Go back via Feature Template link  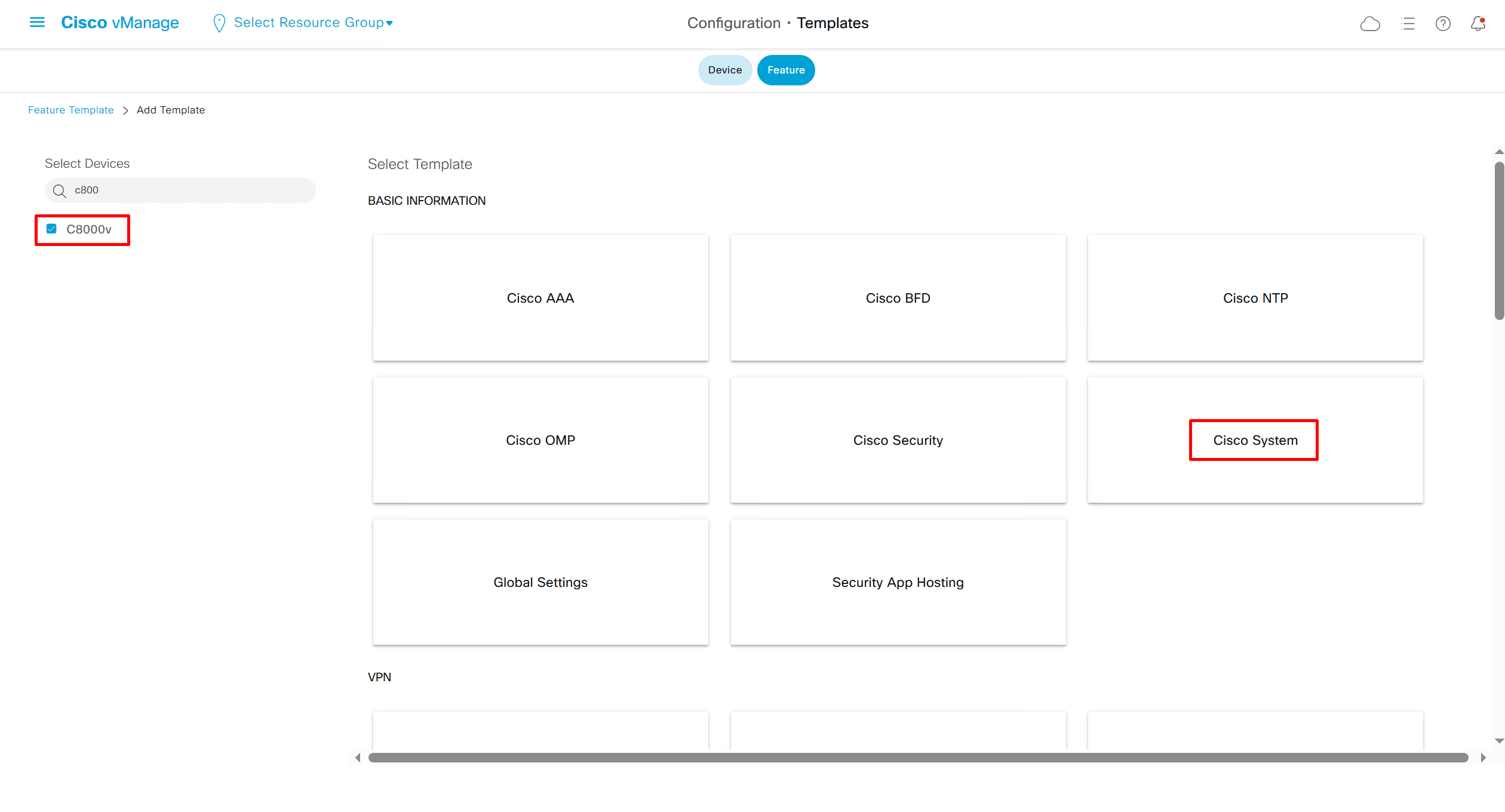(70, 110)
